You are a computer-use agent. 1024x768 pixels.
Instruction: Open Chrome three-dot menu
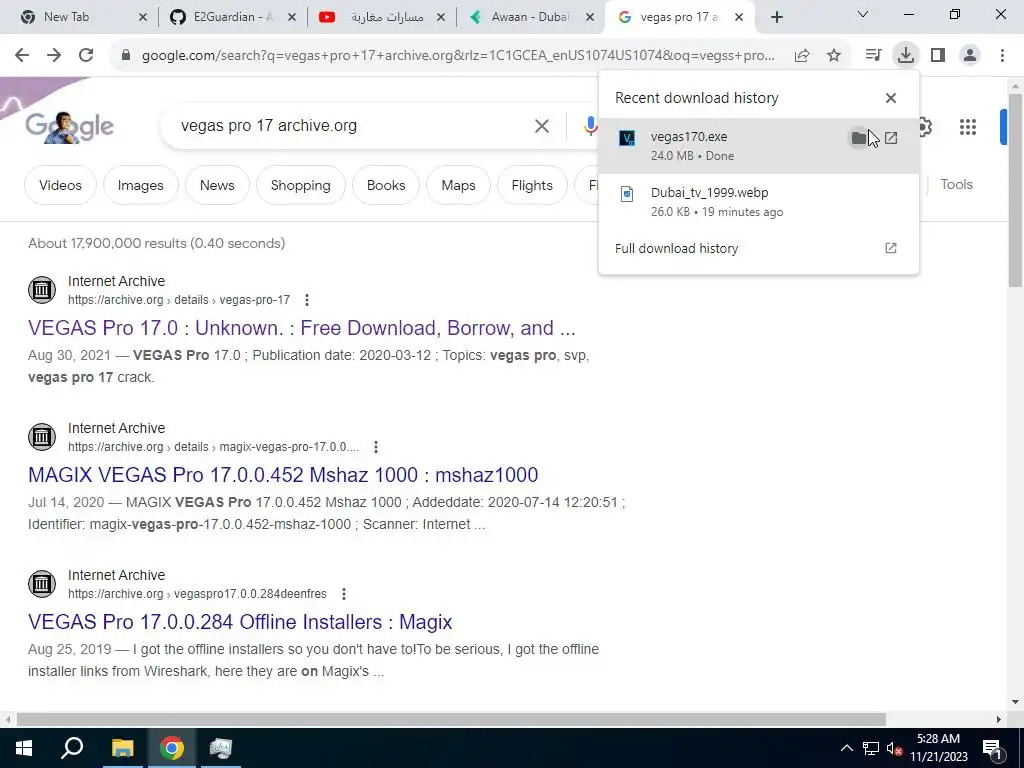tap(1002, 56)
